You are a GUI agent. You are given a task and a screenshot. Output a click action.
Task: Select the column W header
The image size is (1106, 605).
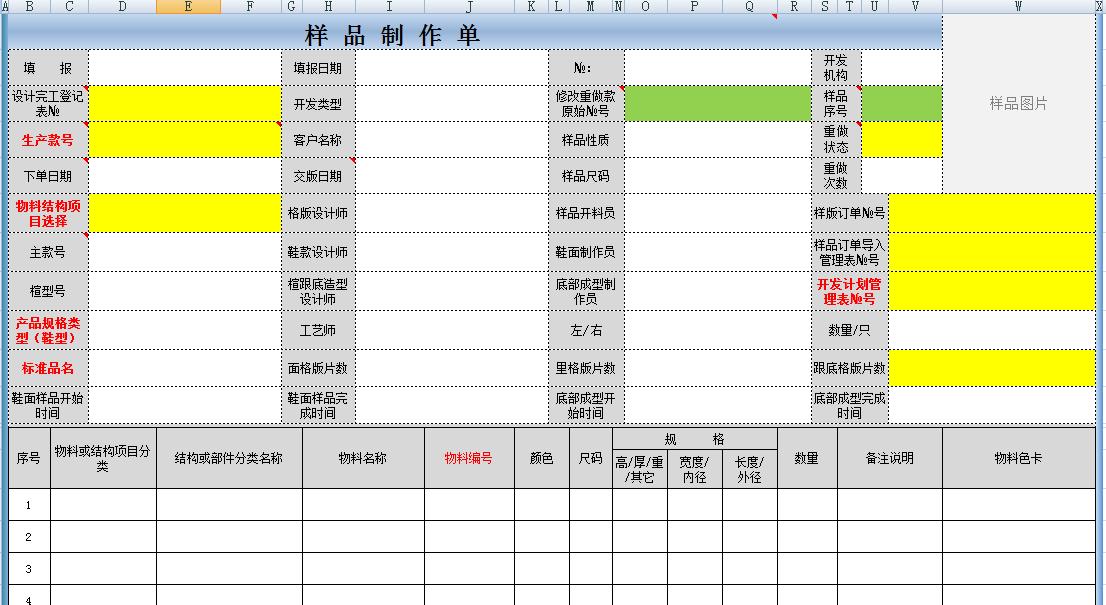point(1018,7)
